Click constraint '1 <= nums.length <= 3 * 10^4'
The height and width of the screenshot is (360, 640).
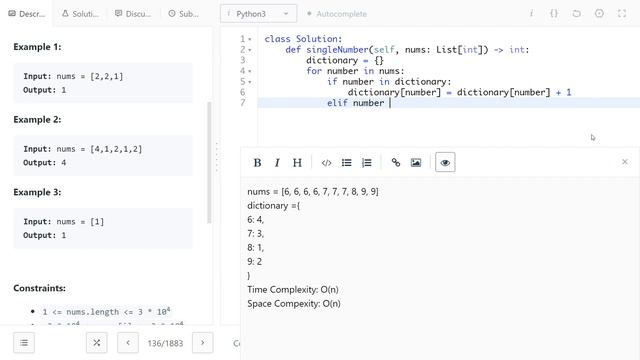[106, 311]
